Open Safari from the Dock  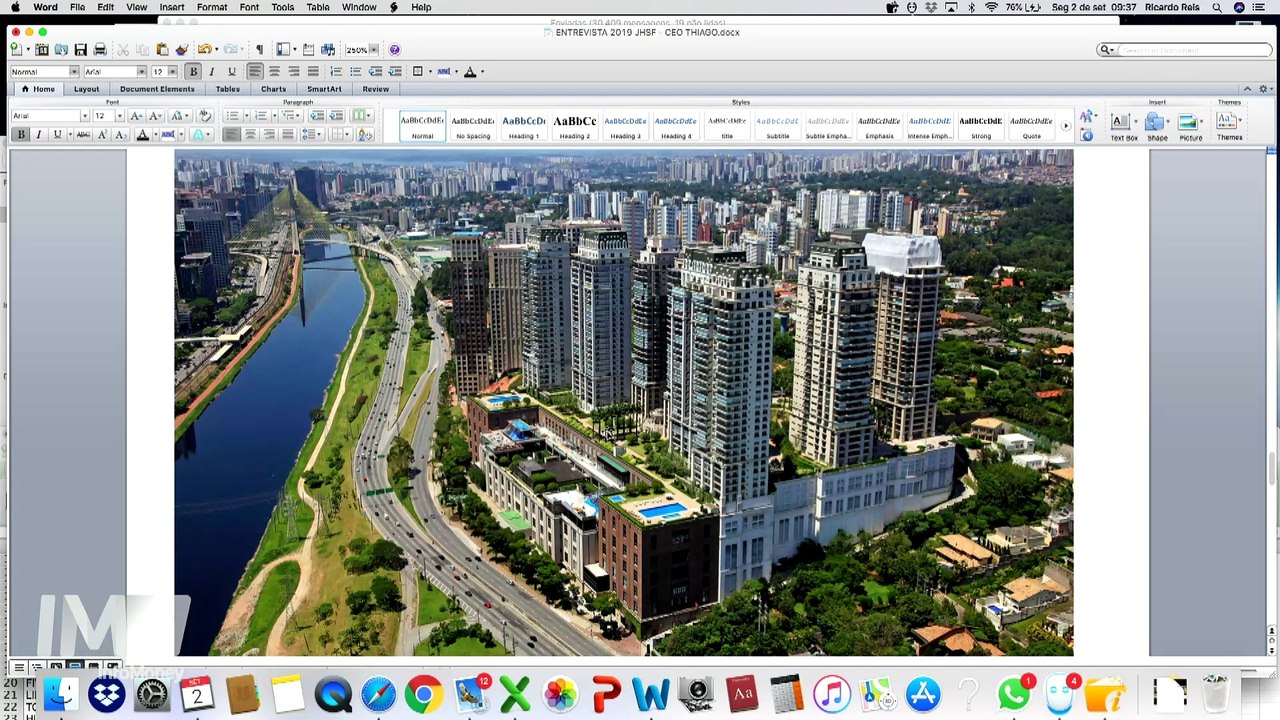(378, 694)
